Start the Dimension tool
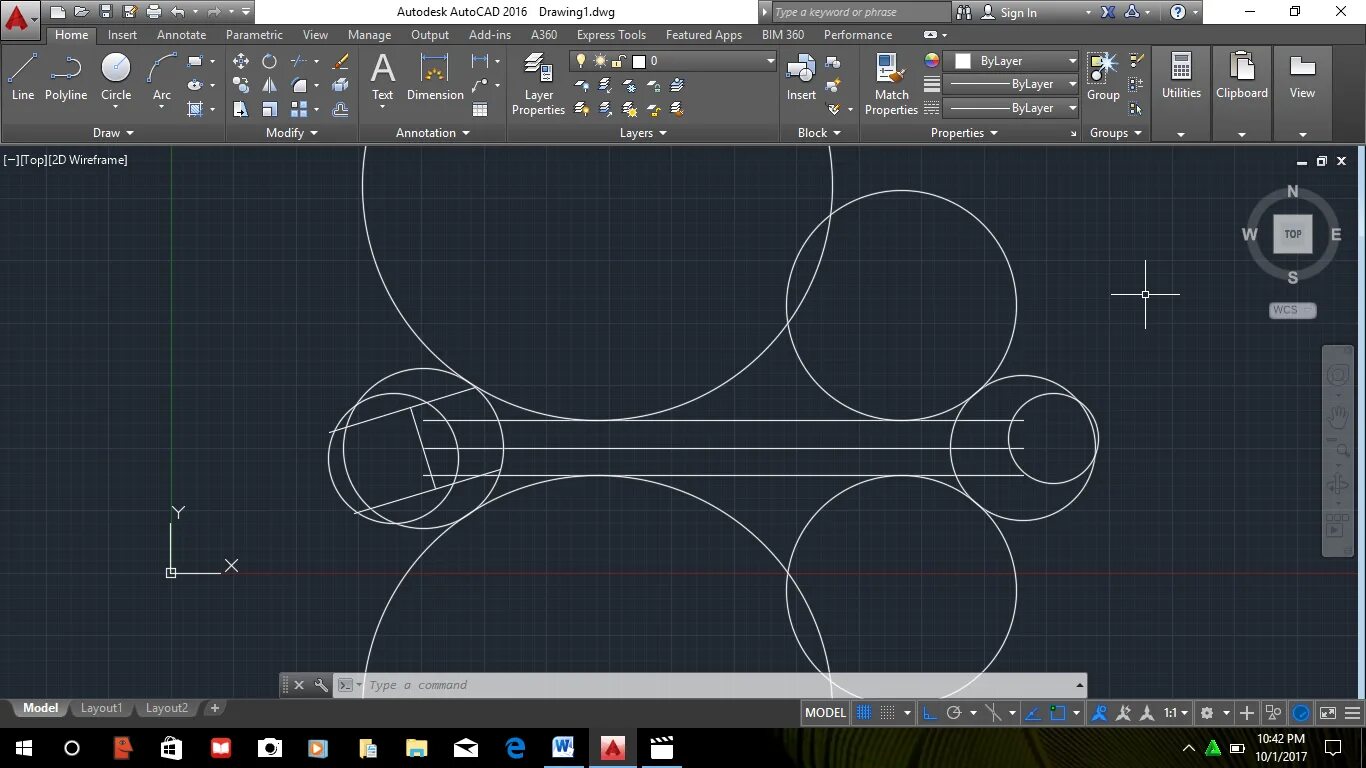Viewport: 1366px width, 768px height. coord(435,77)
